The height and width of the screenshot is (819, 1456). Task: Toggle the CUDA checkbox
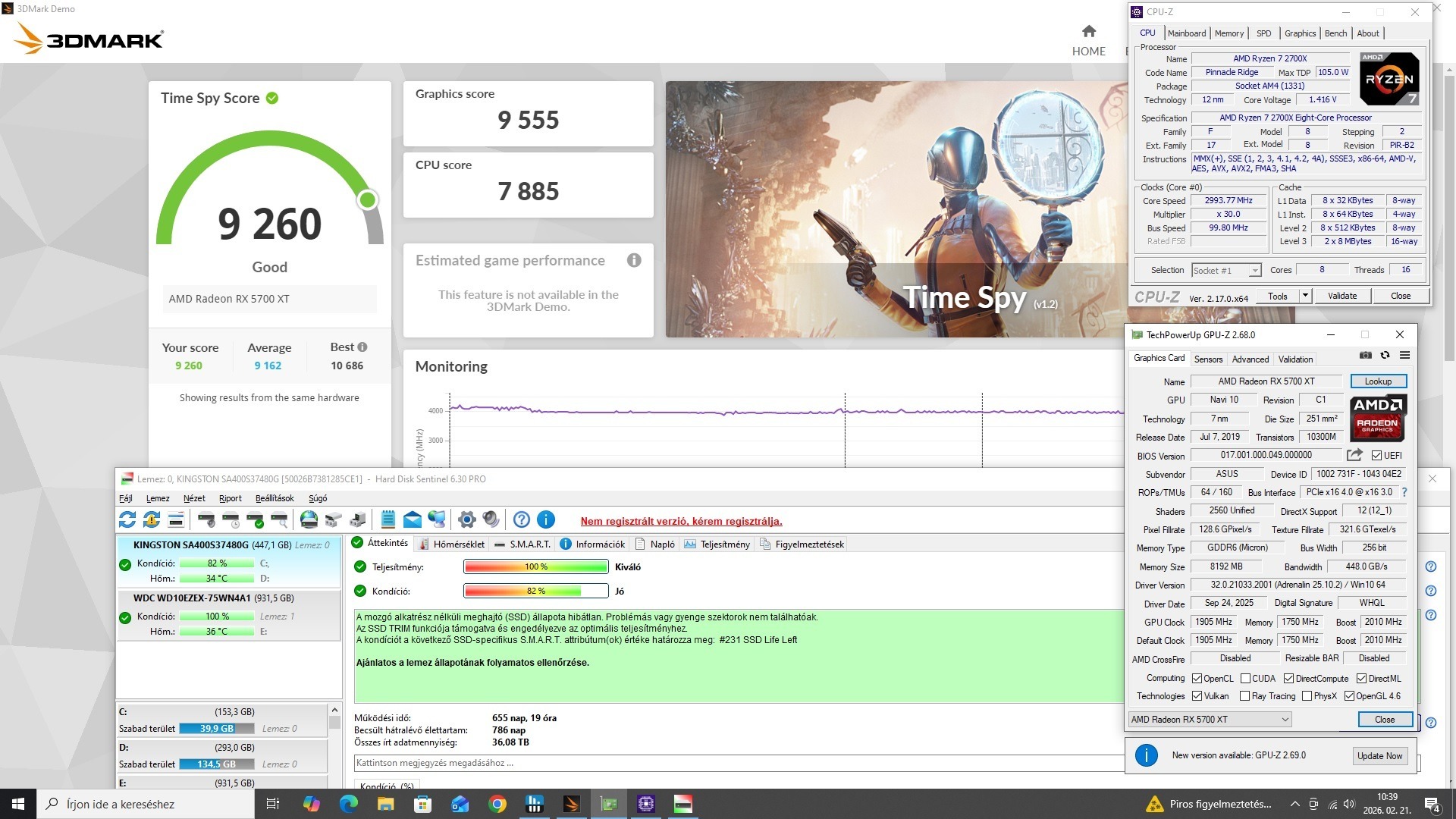pos(1245,679)
